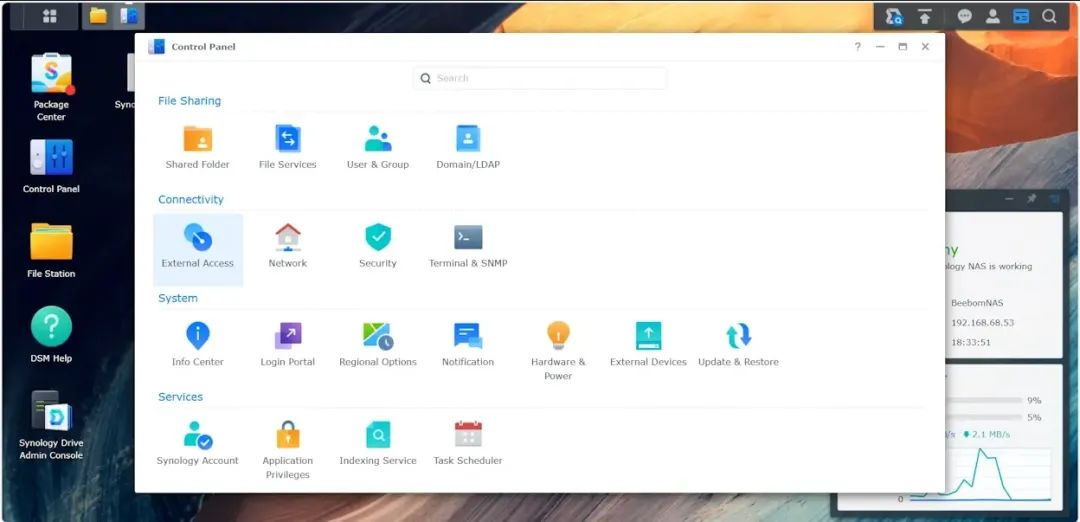Open Update & Restore
1080x522 pixels.
[x=738, y=344]
